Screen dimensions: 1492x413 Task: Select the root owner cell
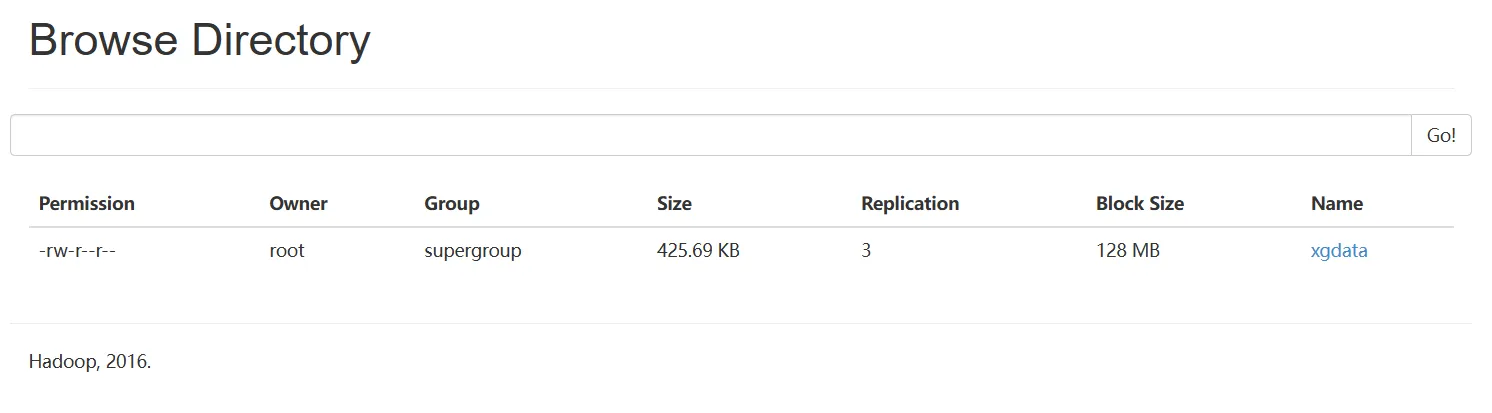pyautogui.click(x=287, y=251)
